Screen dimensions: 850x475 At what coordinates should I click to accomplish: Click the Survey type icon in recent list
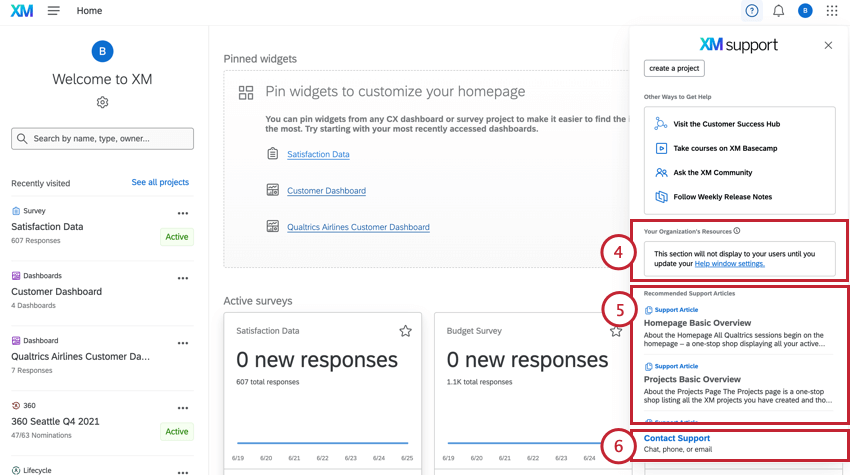(x=16, y=211)
